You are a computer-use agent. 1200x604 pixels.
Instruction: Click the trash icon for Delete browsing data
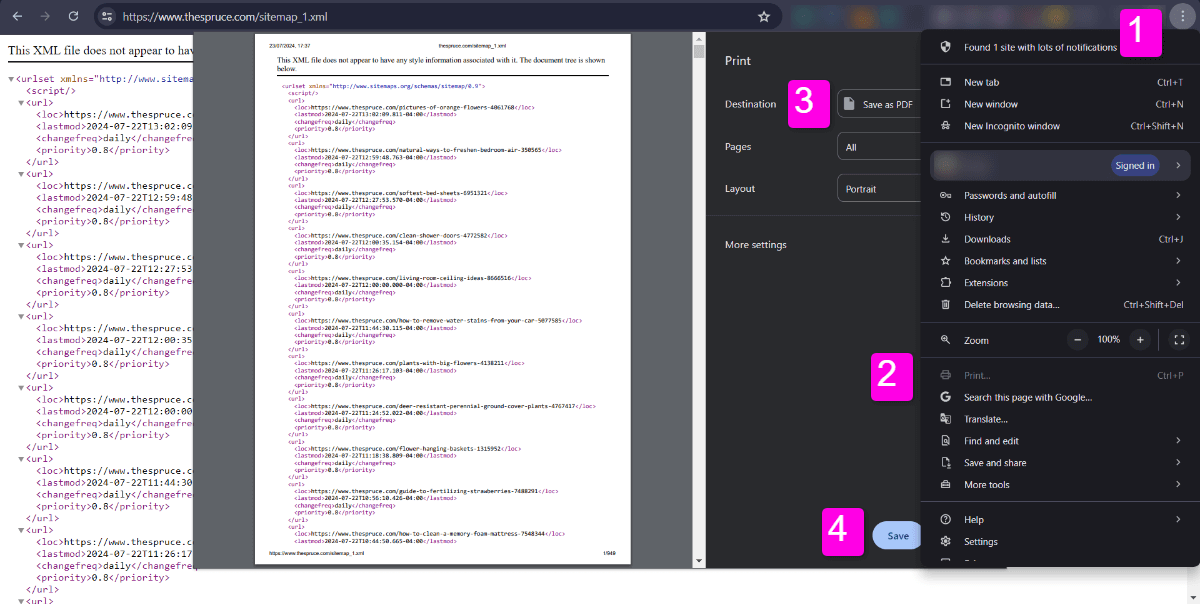(945, 305)
